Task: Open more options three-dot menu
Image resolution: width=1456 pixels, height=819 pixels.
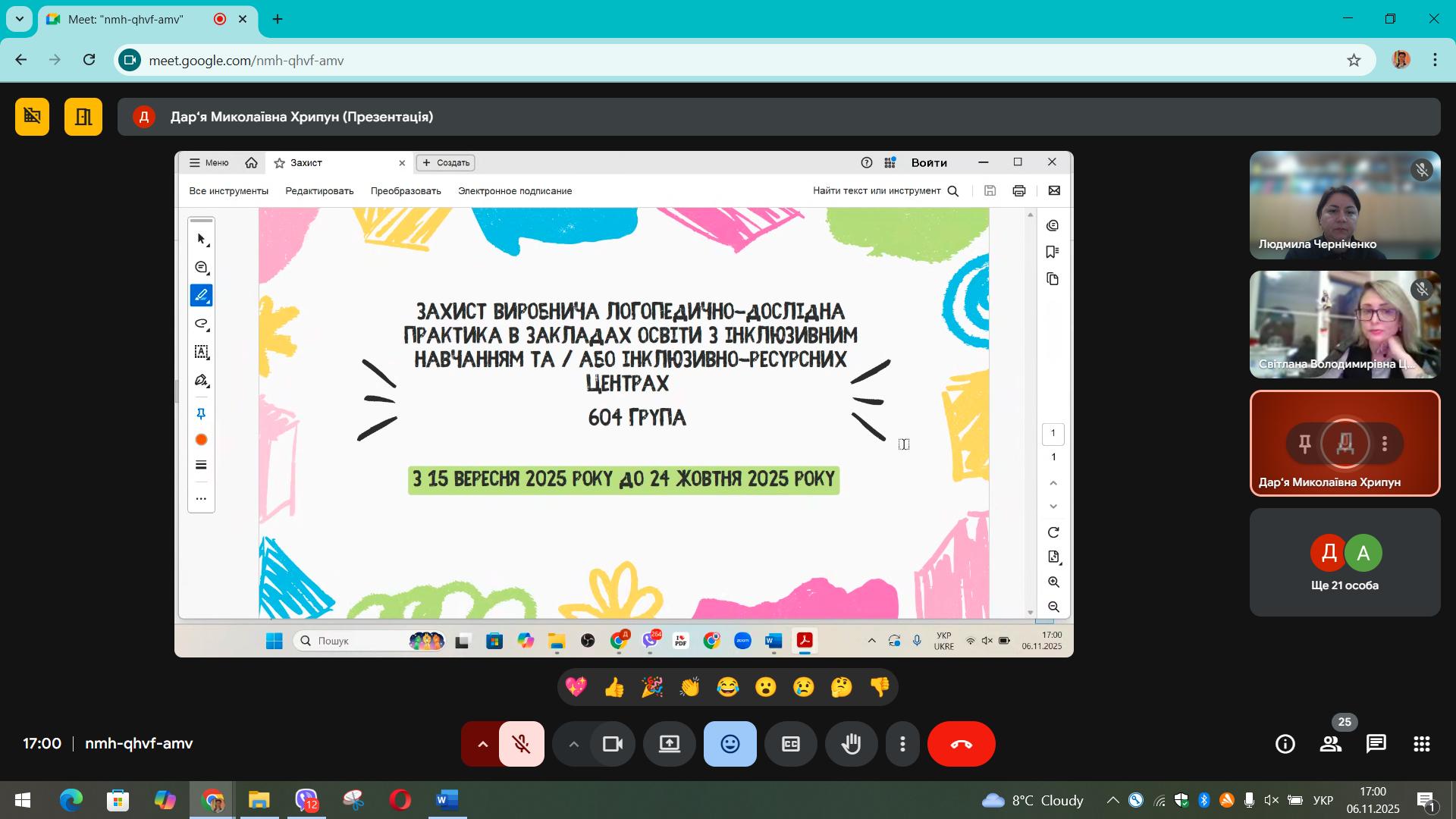Action: tap(902, 744)
